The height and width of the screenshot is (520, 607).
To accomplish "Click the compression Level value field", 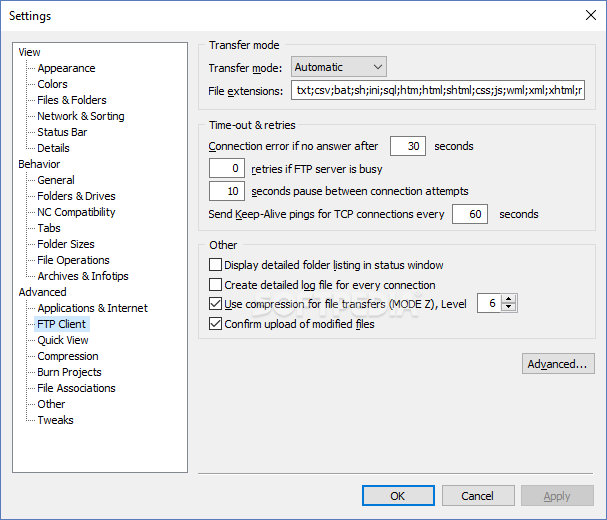I will click(x=490, y=303).
